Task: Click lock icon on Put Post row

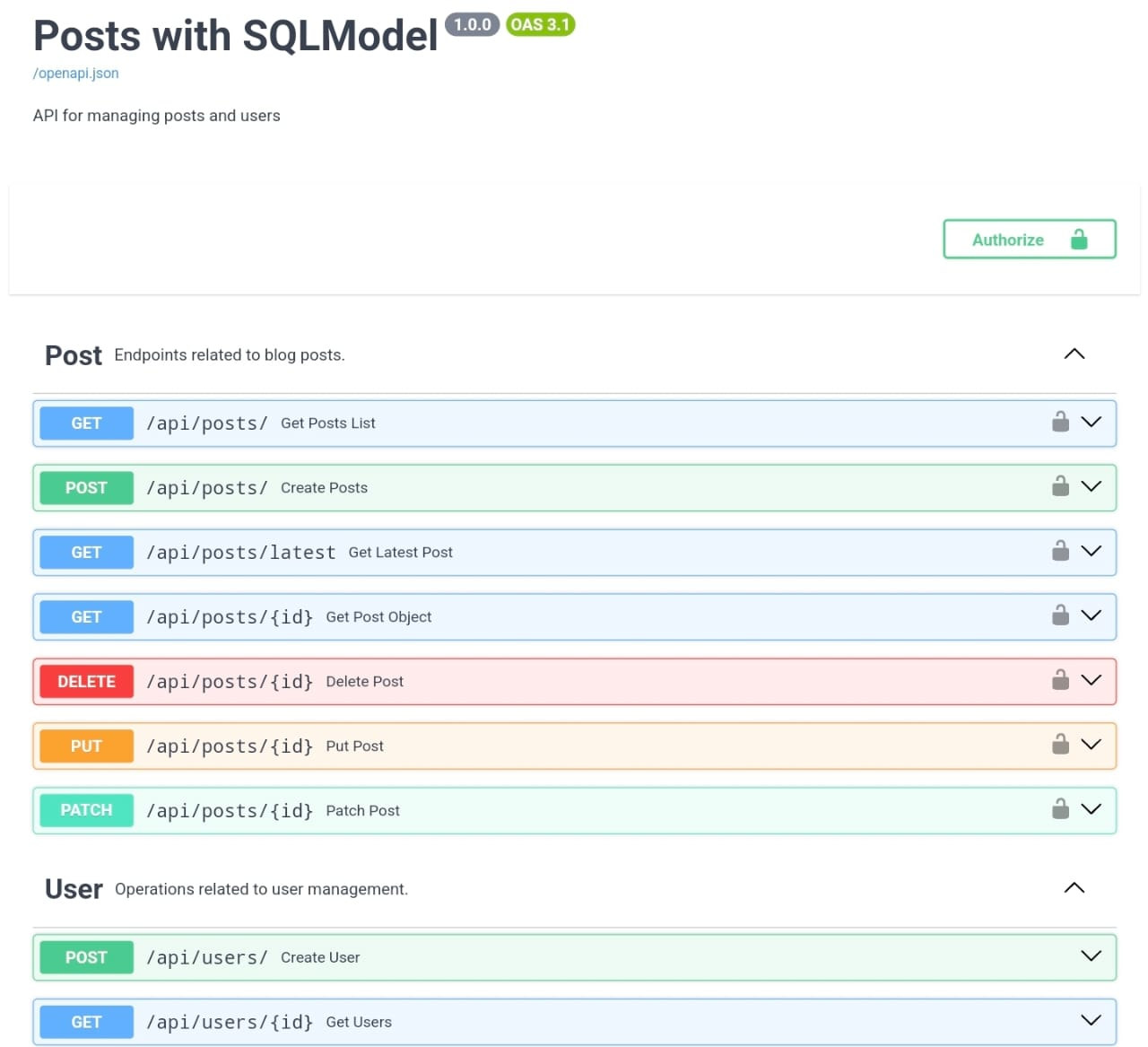Action: [x=1060, y=746]
